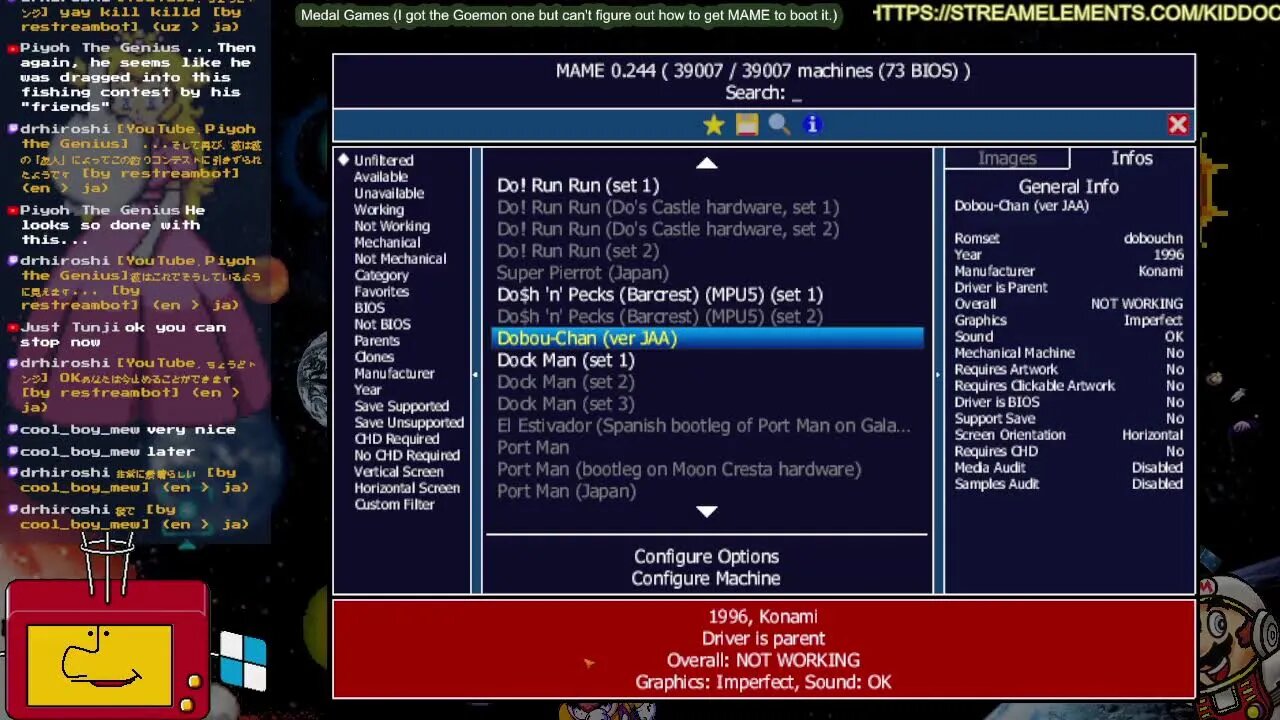The image size is (1280, 720).
Task: Choose the No CHD Required filter
Action: coord(407,455)
